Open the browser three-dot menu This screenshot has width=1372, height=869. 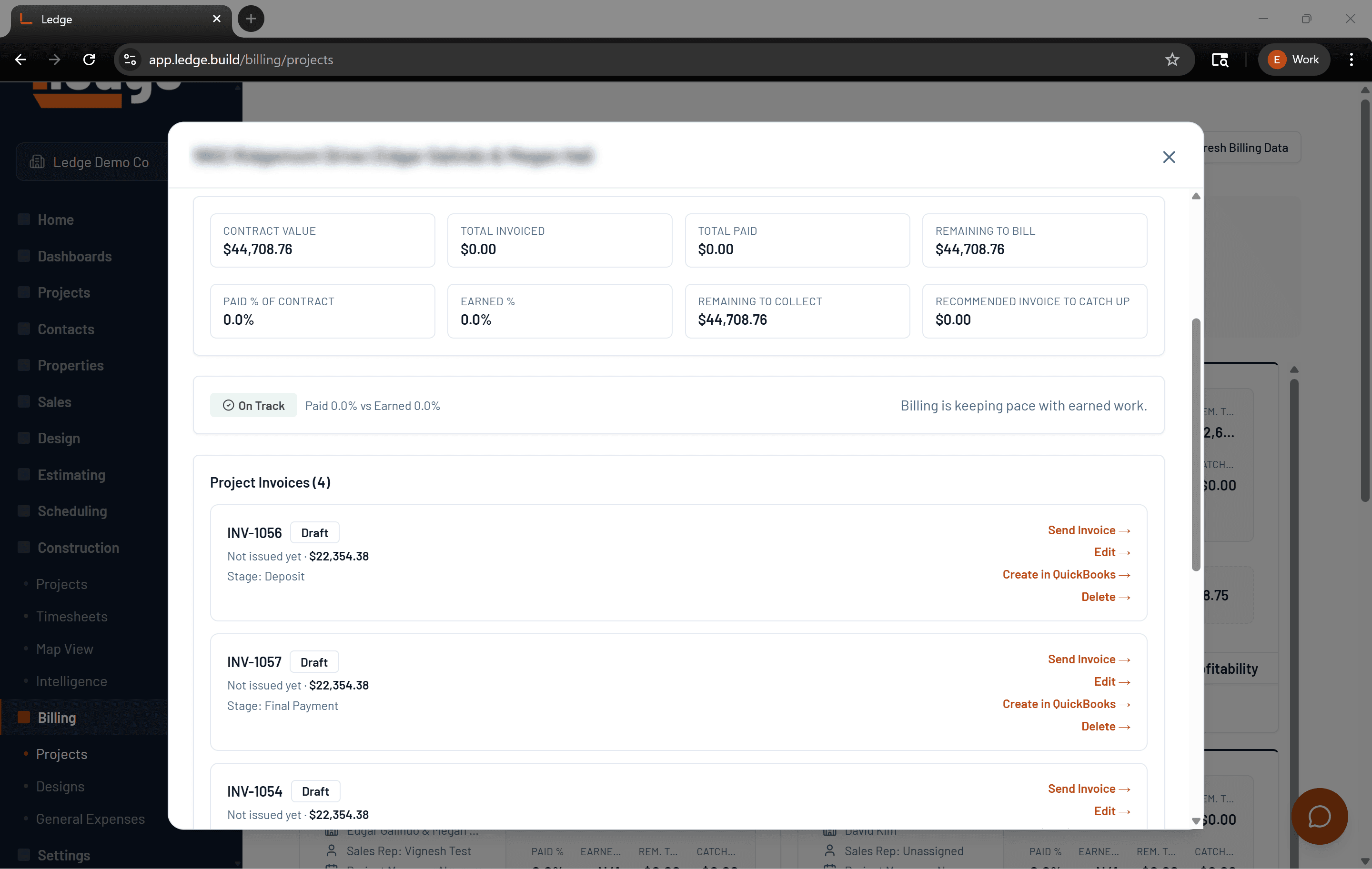click(1351, 60)
